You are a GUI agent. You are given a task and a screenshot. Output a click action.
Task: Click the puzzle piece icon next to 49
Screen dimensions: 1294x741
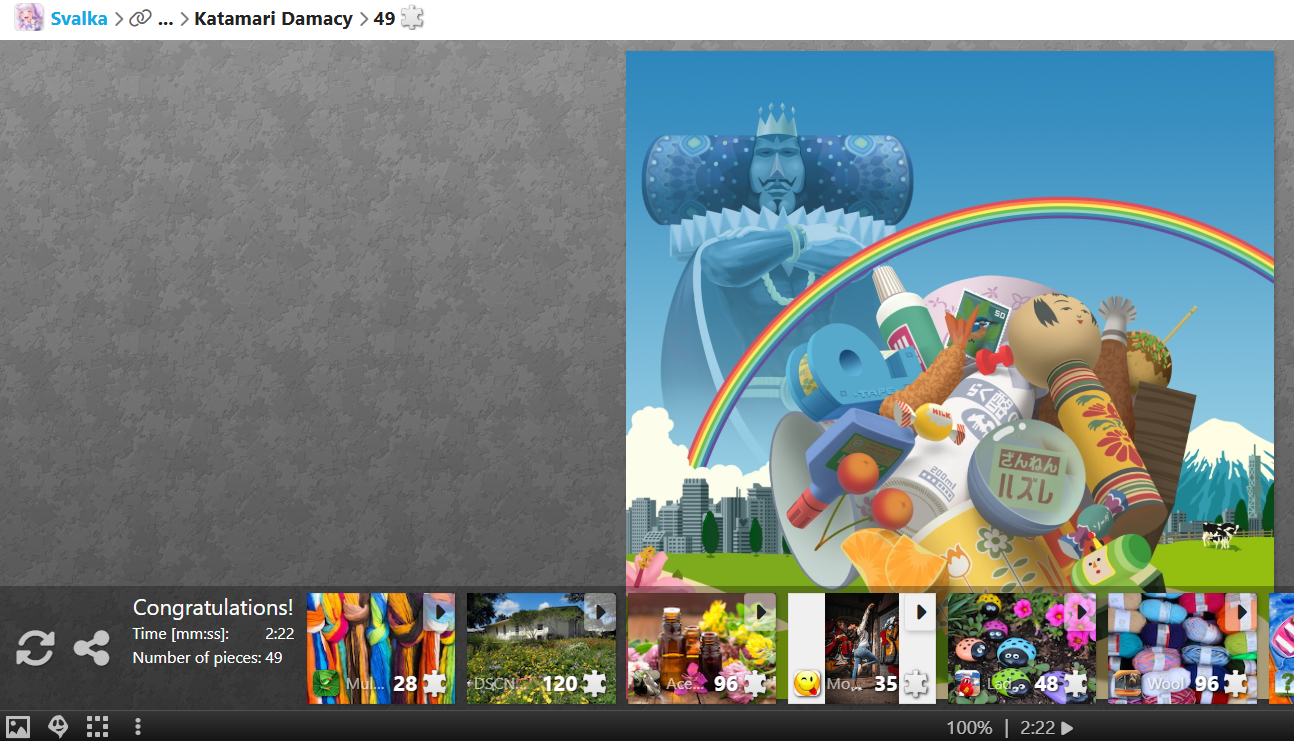tap(412, 18)
